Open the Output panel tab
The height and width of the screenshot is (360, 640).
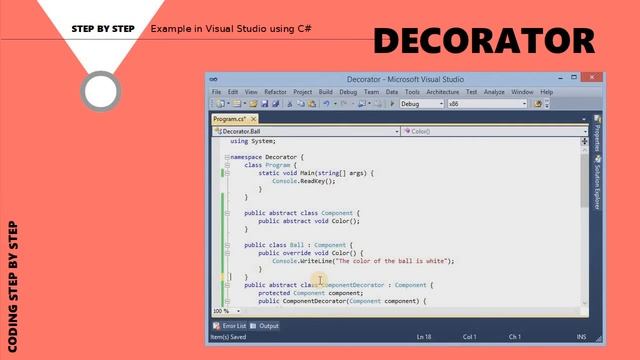264,326
